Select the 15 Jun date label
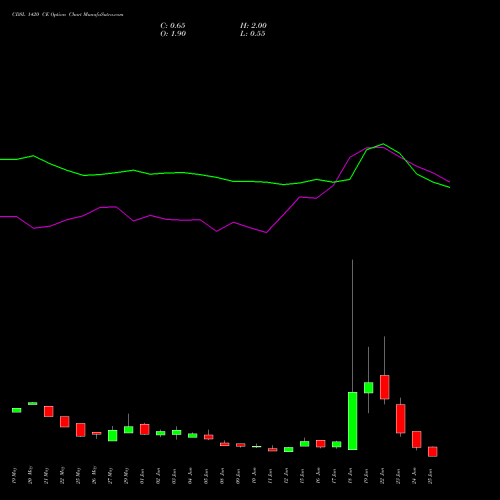The width and height of the screenshot is (500, 500). [302, 476]
